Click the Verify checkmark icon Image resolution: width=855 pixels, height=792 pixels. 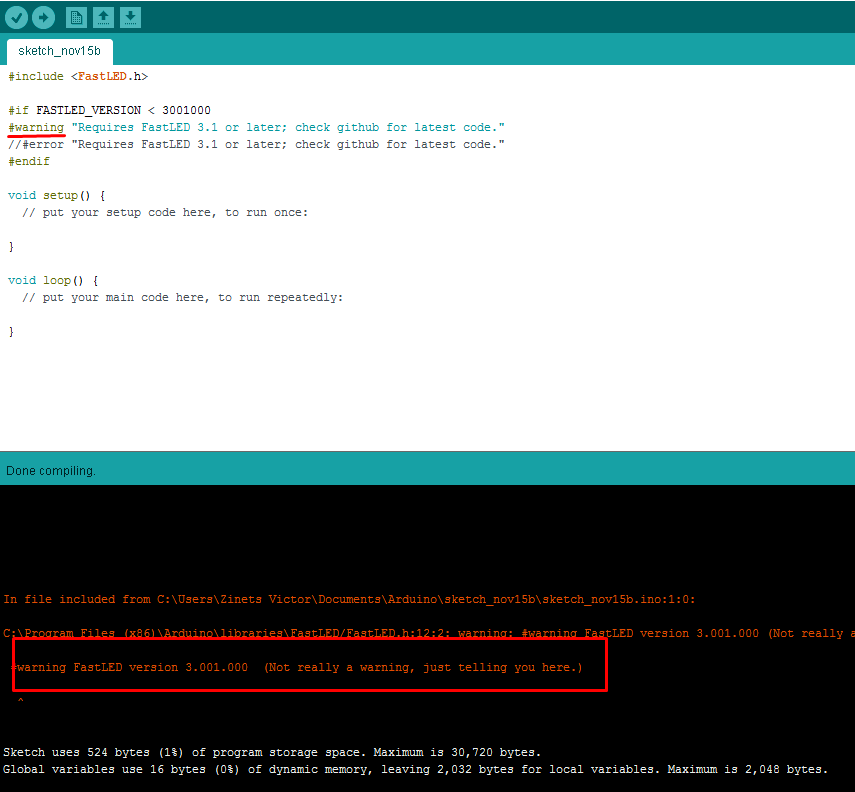(16, 17)
